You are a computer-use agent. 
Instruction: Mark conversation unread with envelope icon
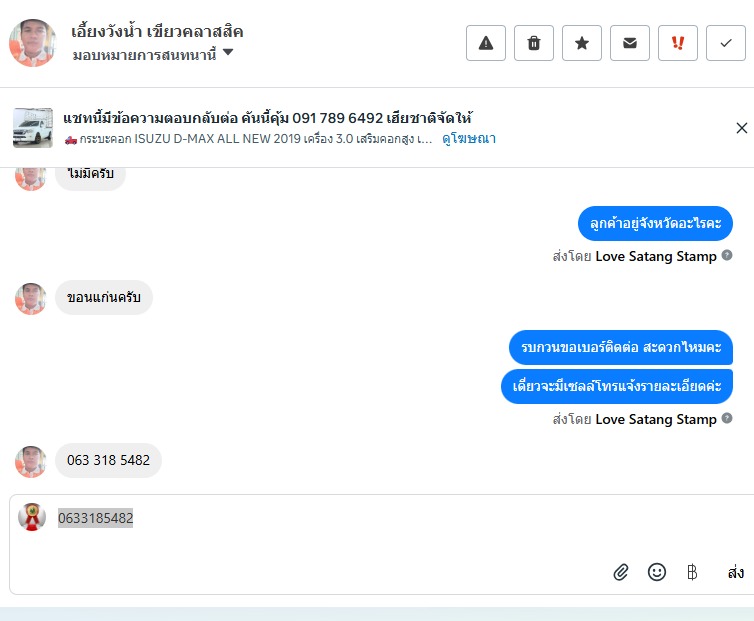pos(630,43)
